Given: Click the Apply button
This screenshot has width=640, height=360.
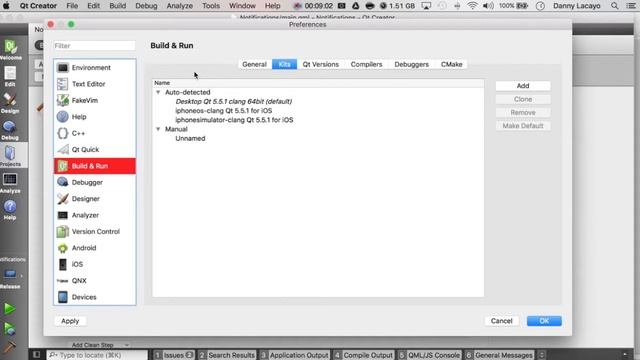Looking at the screenshot, I should pos(70,321).
